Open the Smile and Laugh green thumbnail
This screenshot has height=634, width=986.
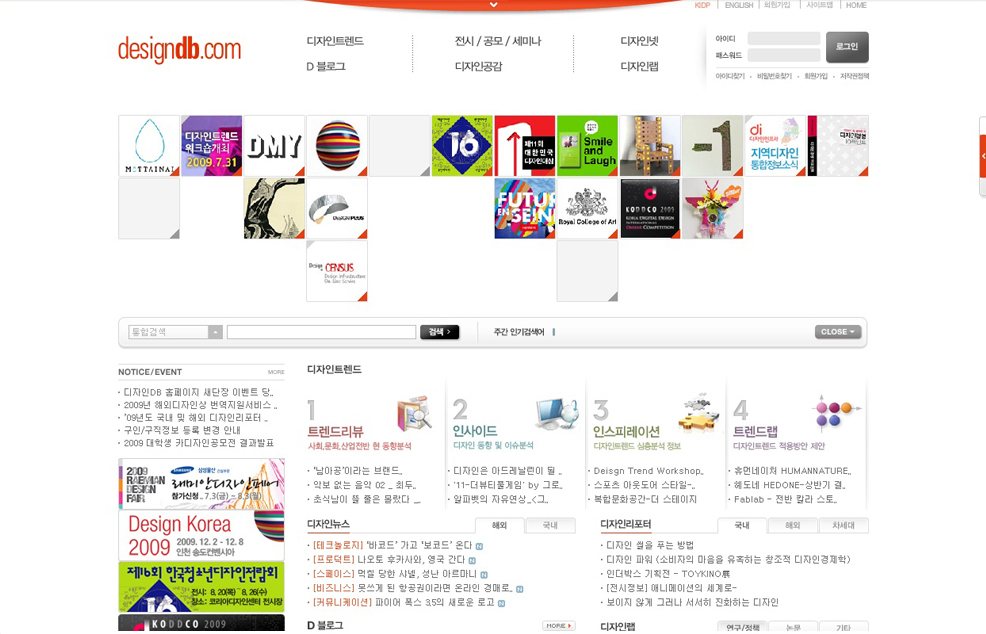pos(587,146)
